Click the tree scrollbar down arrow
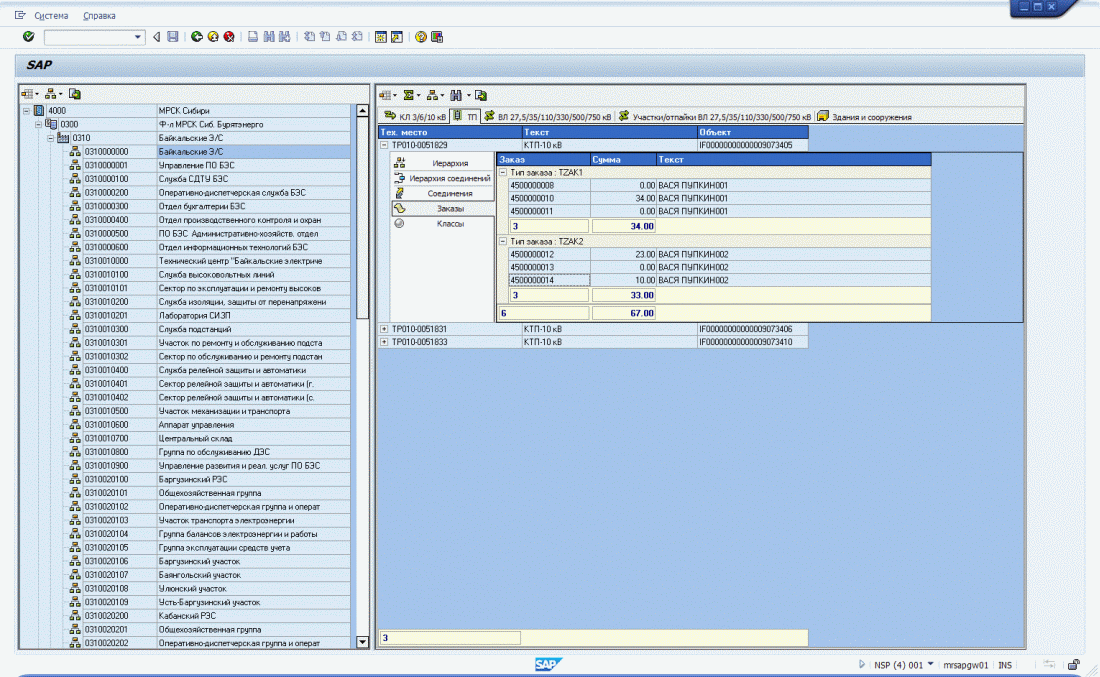The width and height of the screenshot is (1100, 677). (362, 641)
